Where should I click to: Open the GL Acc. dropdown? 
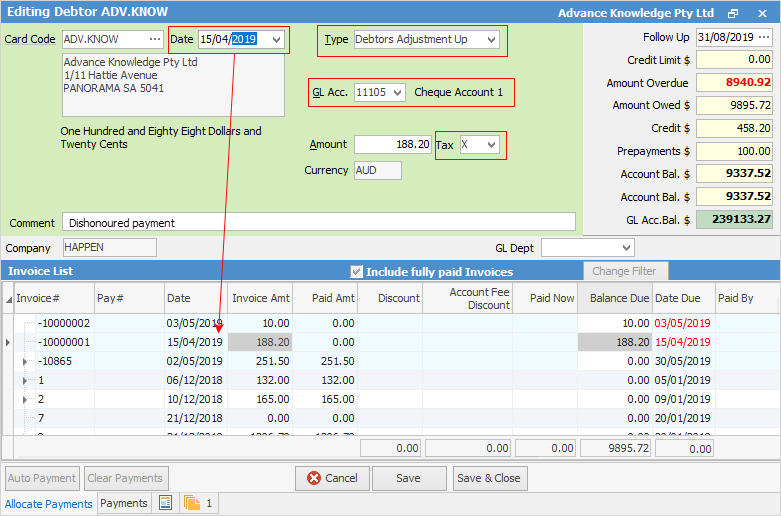[397, 93]
